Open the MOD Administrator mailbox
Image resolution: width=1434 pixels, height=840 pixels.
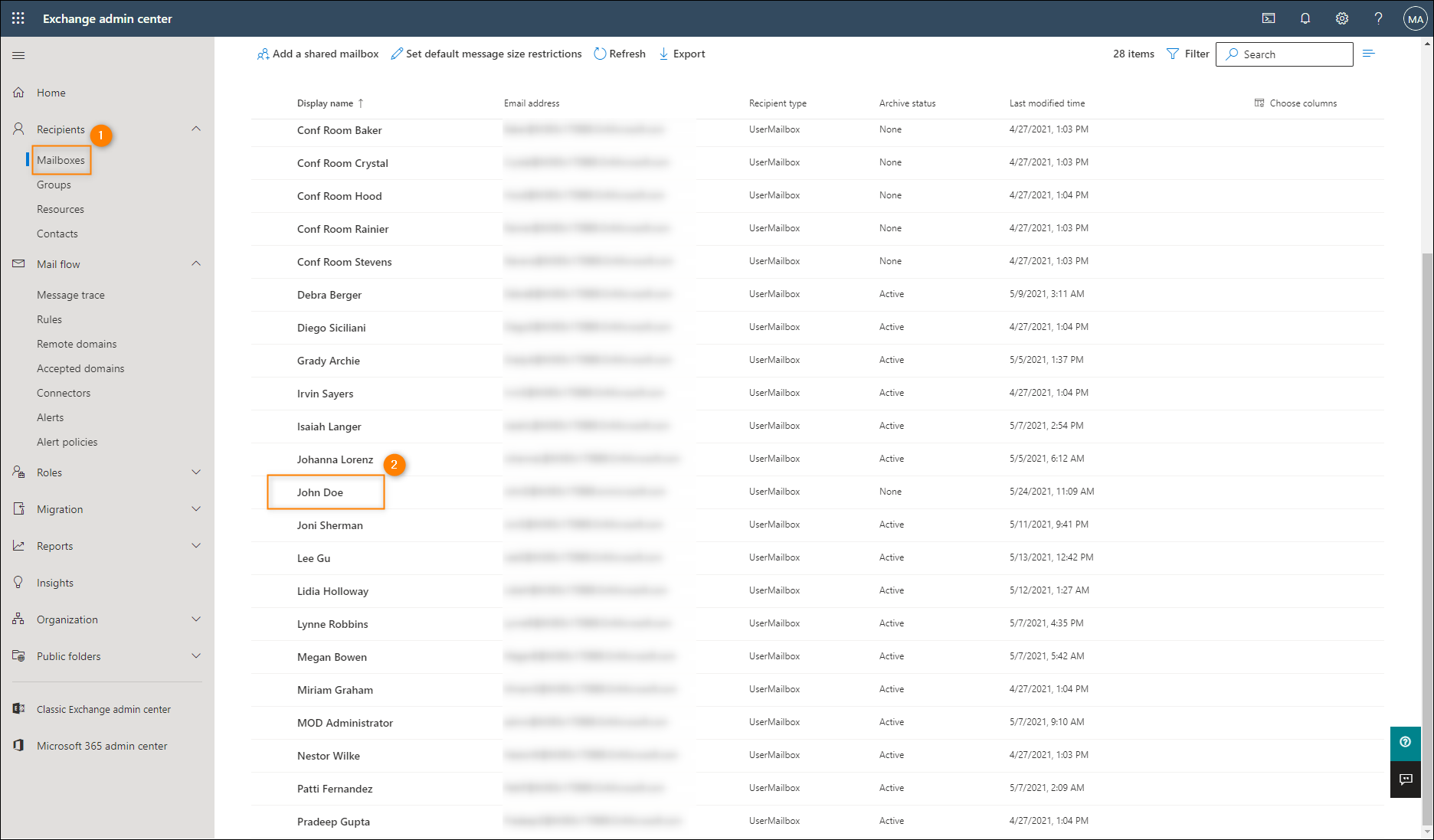(x=345, y=723)
